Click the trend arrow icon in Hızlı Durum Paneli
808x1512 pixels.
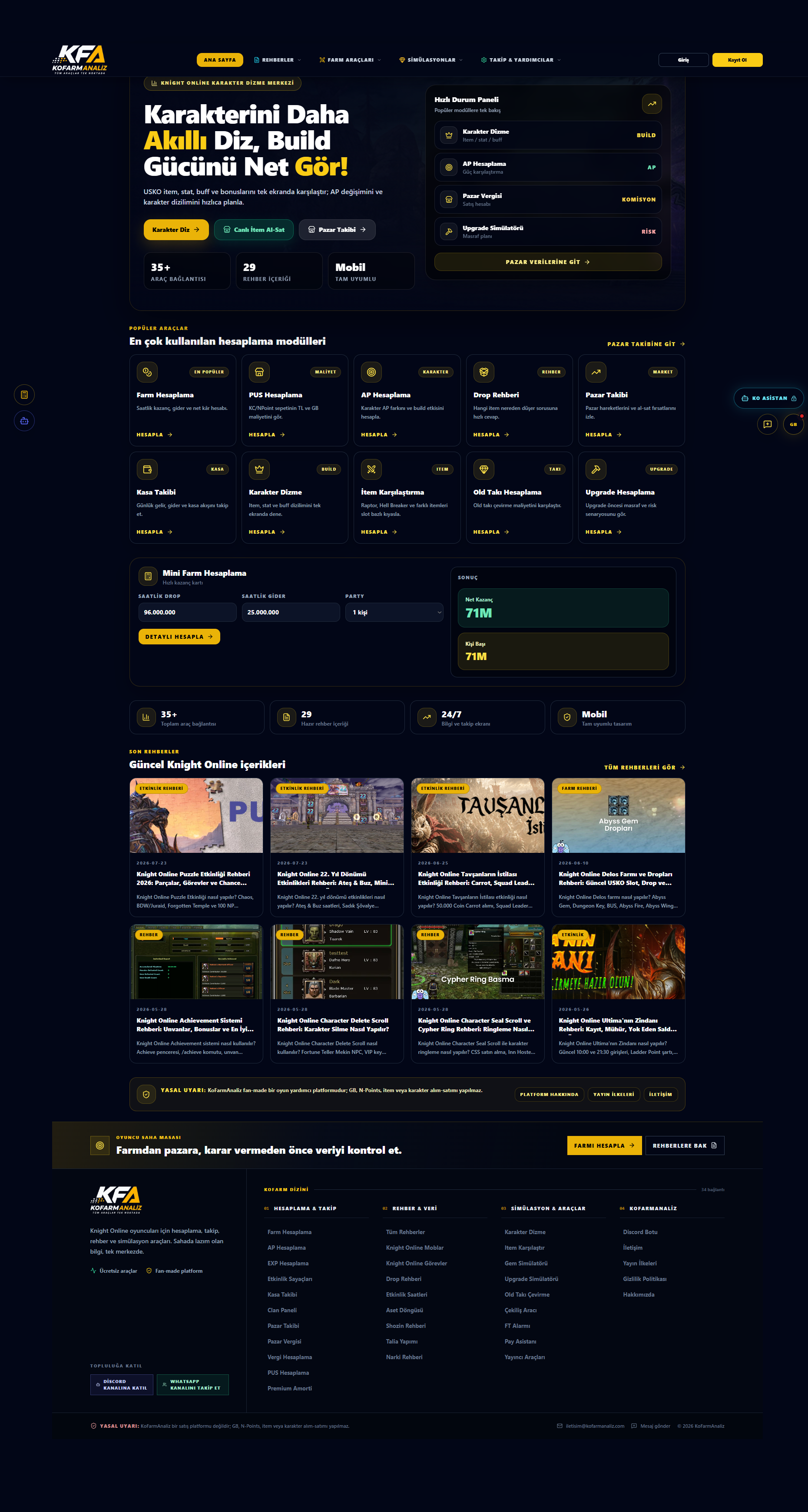[652, 104]
